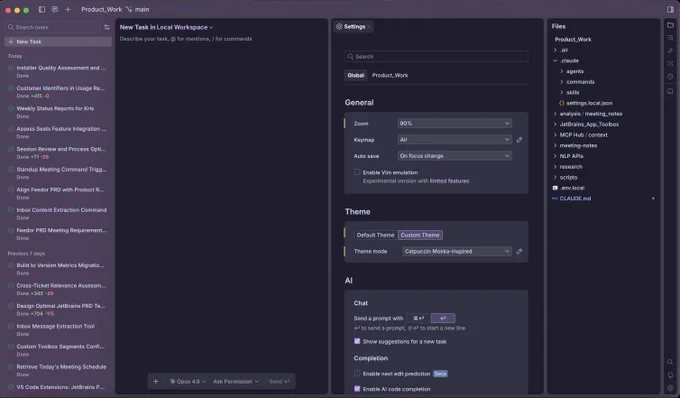This screenshot has height=398, width=680.
Task: Choose Cmd+Enter to send a prompt
Action: (418, 318)
